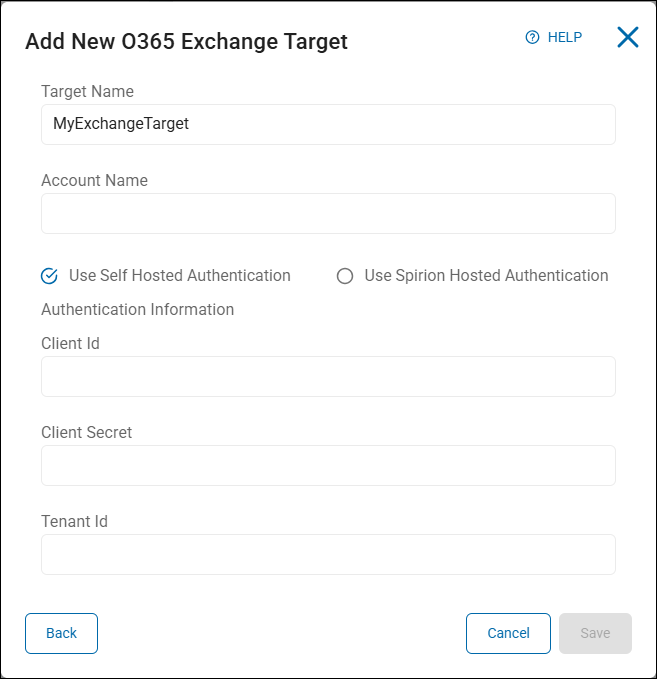657x679 pixels.
Task: Close the Add New O365 Exchange Target dialog
Action: 627,37
